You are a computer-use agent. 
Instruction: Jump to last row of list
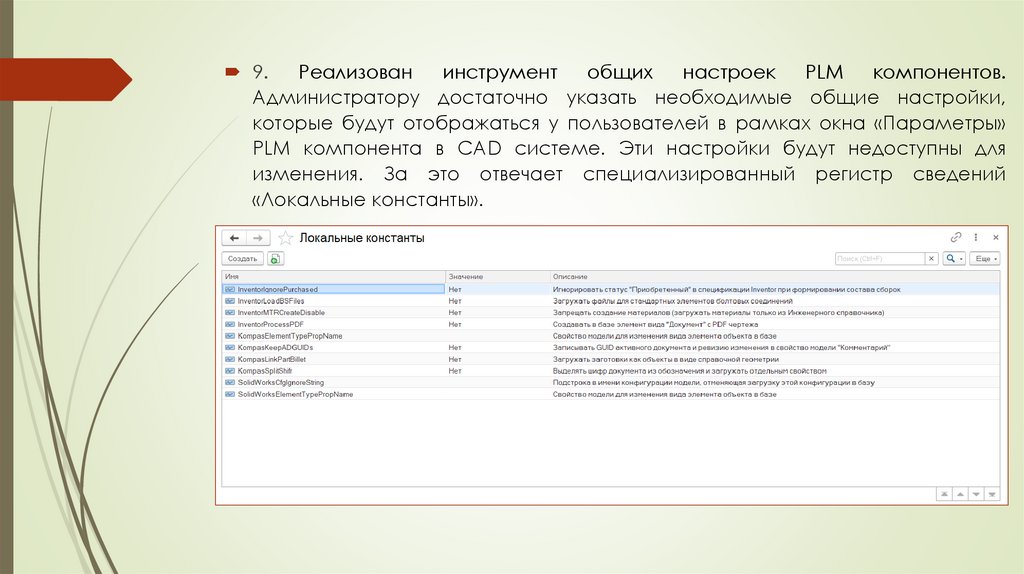[991, 494]
